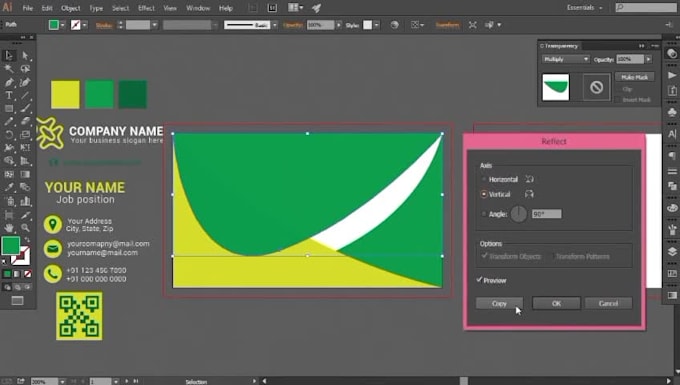
Task: Open the Object menu
Action: click(x=71, y=8)
